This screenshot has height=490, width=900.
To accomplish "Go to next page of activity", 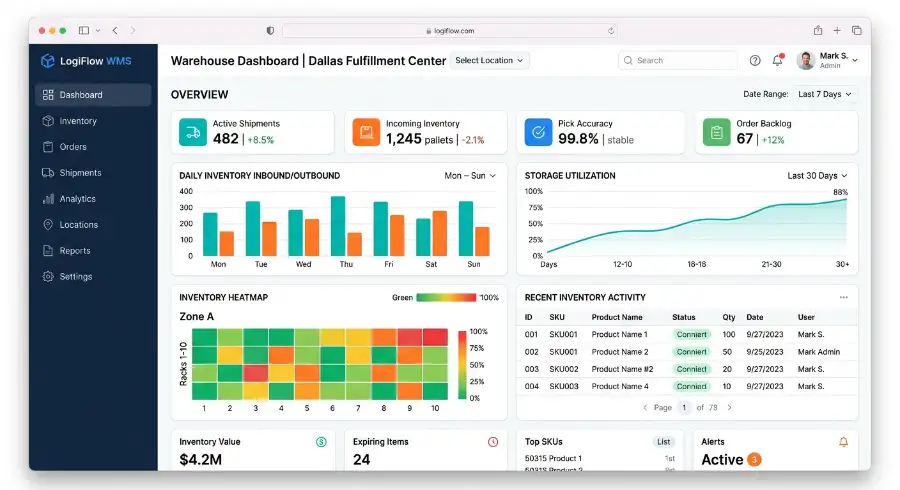I will click(730, 407).
